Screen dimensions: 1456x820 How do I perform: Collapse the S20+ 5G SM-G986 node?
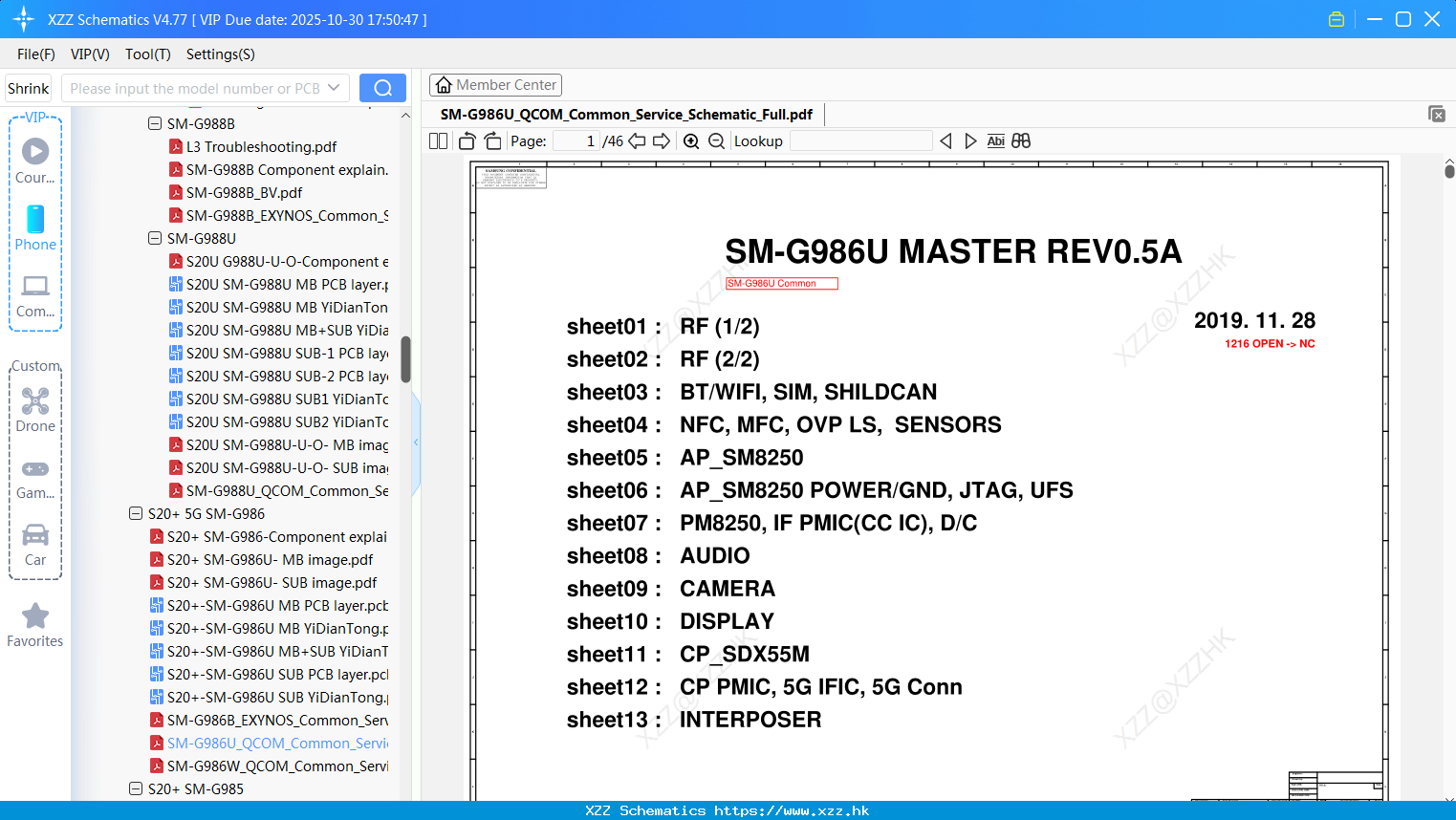click(x=136, y=513)
